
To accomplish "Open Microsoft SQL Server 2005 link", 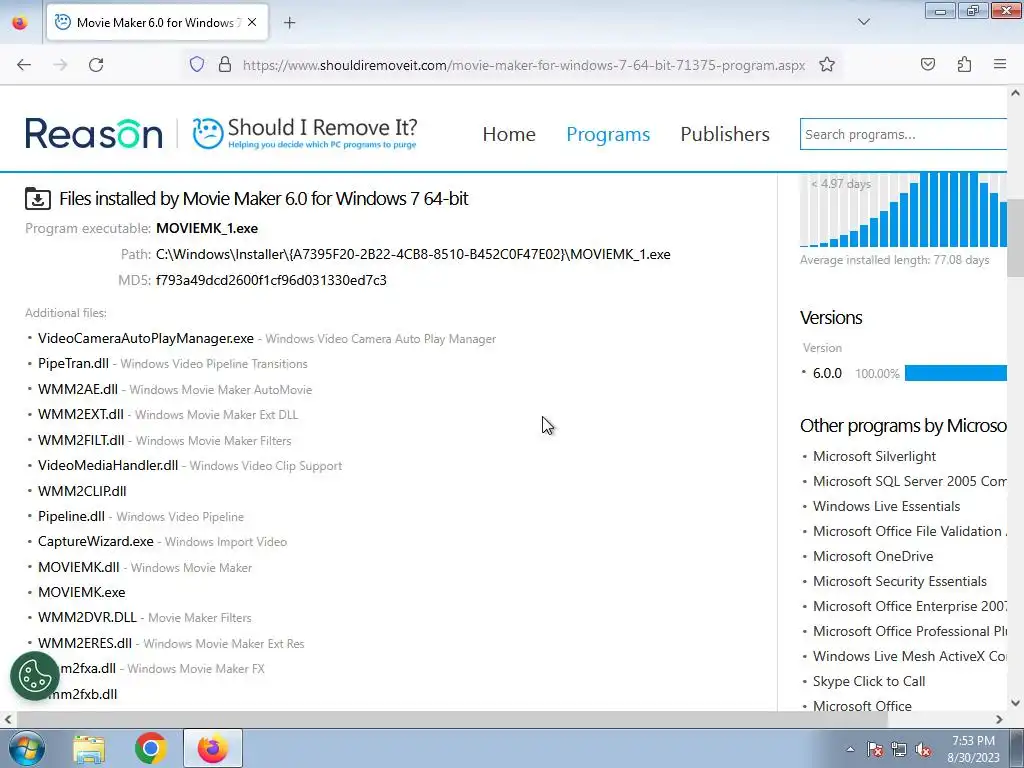I will click(910, 481).
